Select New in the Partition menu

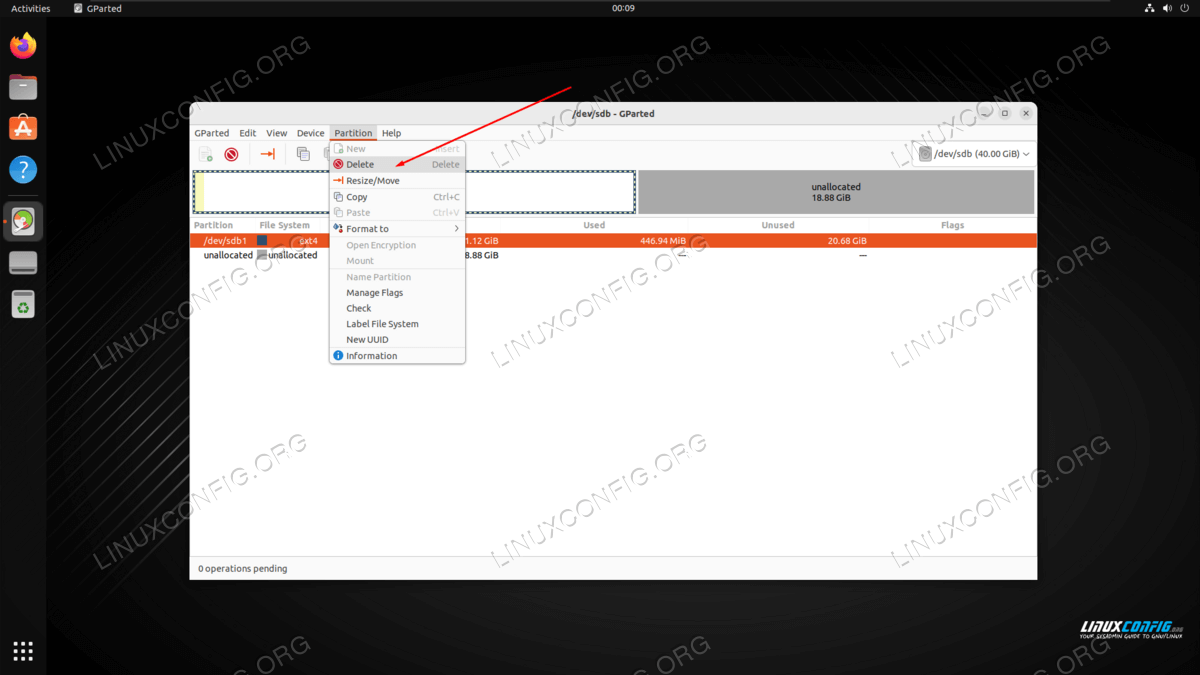point(397,149)
